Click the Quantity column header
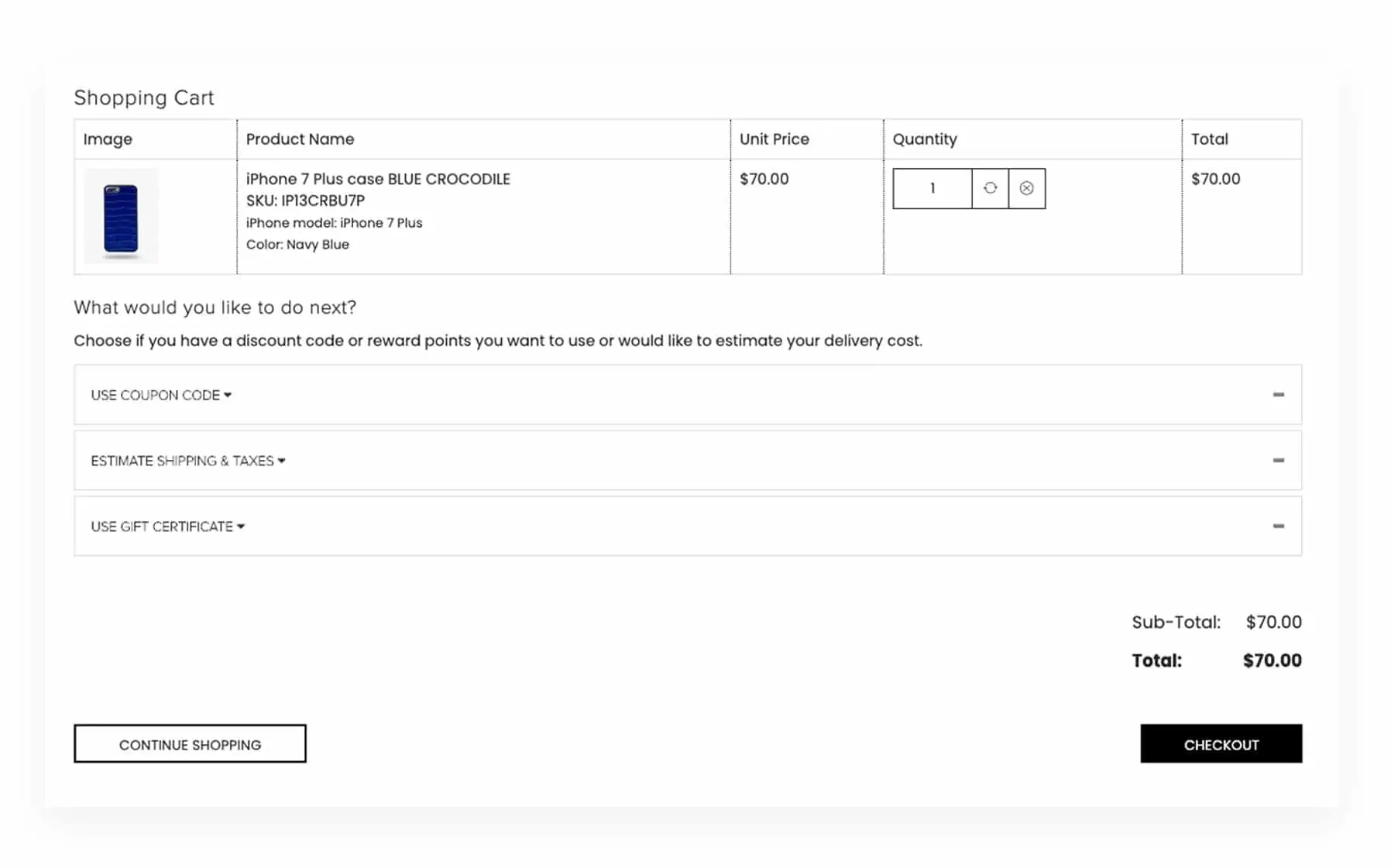1391x868 pixels. (x=925, y=139)
